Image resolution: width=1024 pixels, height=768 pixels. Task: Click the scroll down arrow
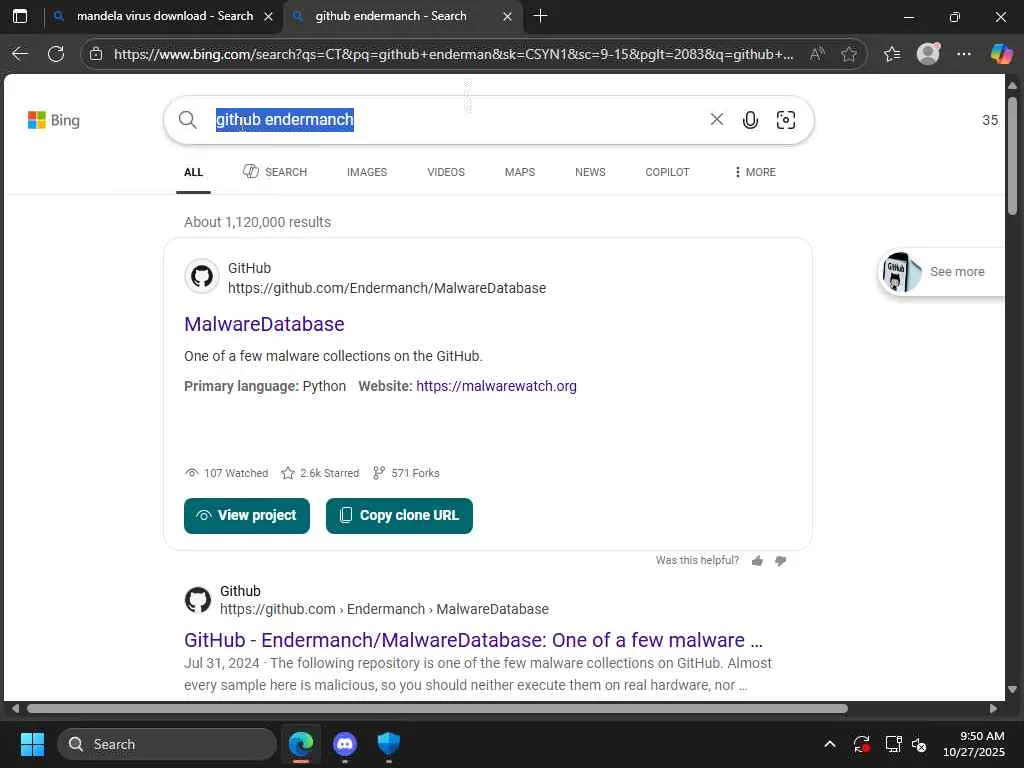tap(1012, 689)
